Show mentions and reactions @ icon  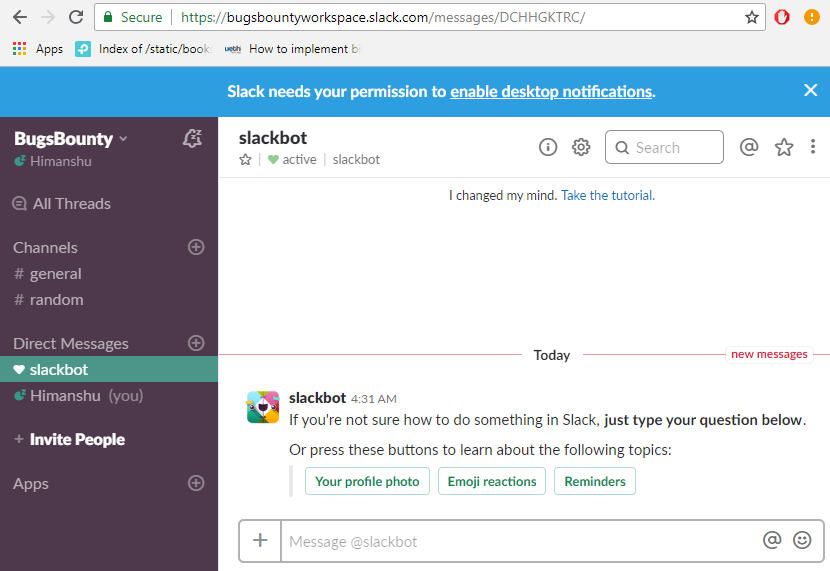point(749,147)
